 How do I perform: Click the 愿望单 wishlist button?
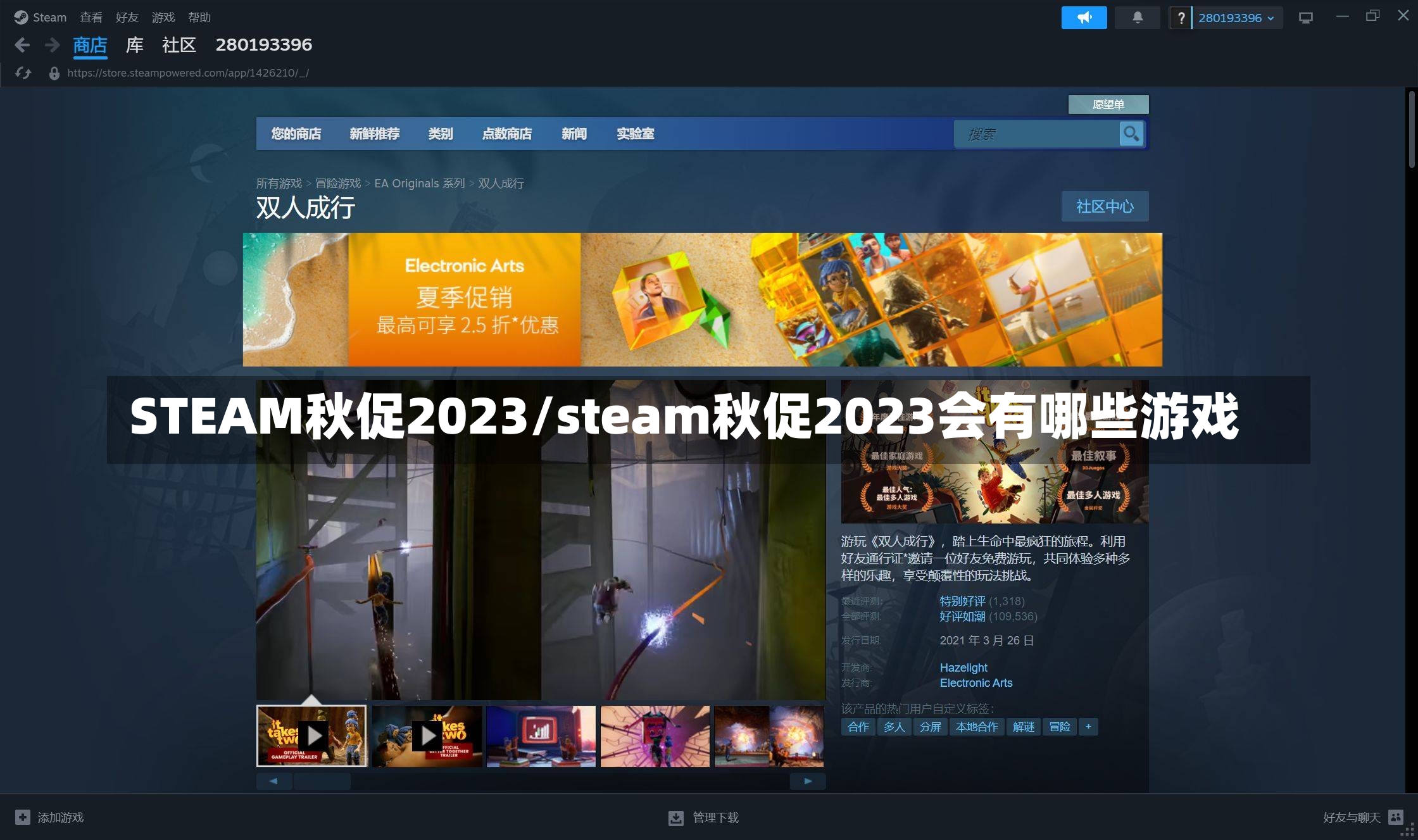pos(1108,104)
